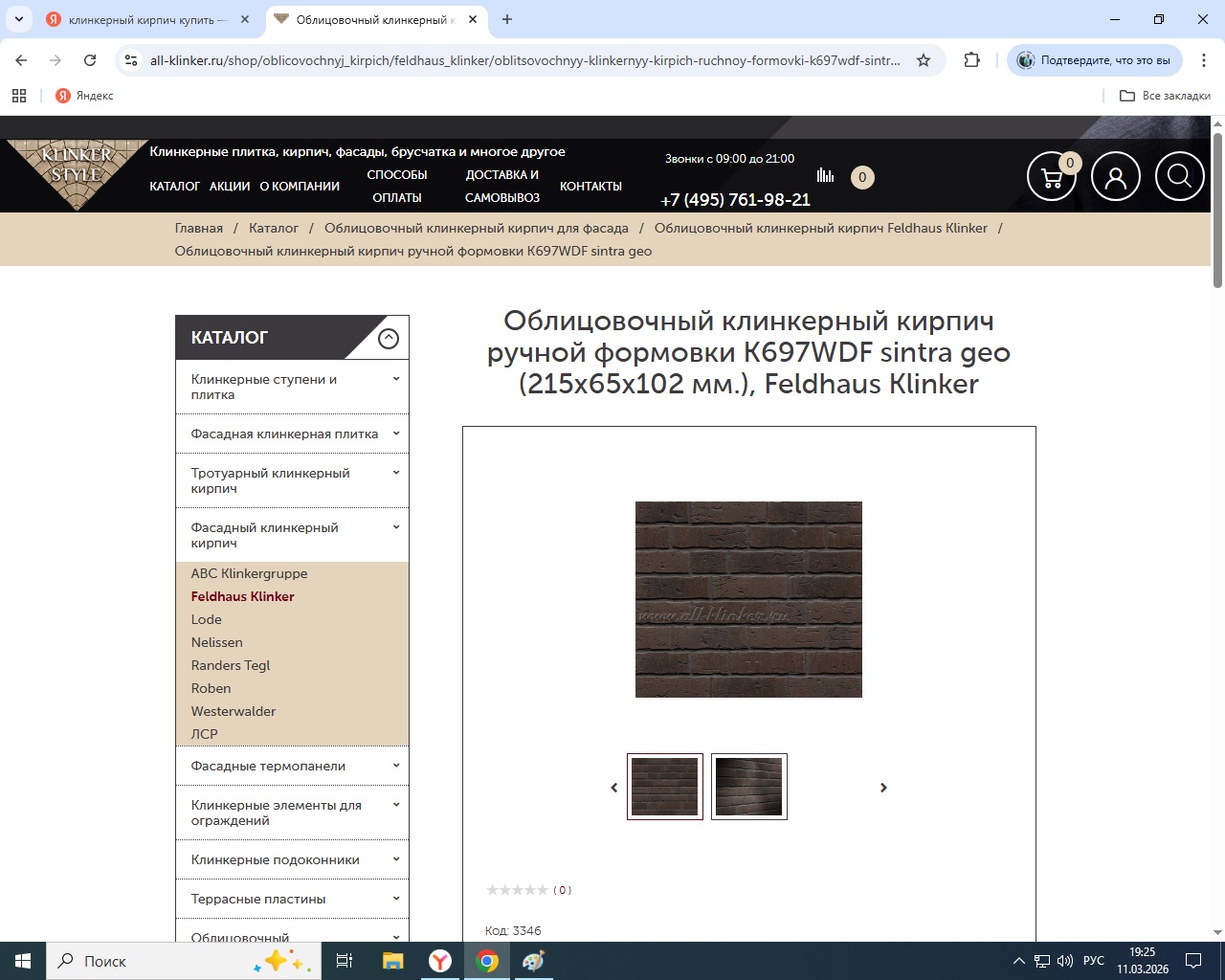Open 'СПОСОБЫ ОПЛАТЫ' menu item
This screenshot has width=1225, height=980.
tap(397, 187)
